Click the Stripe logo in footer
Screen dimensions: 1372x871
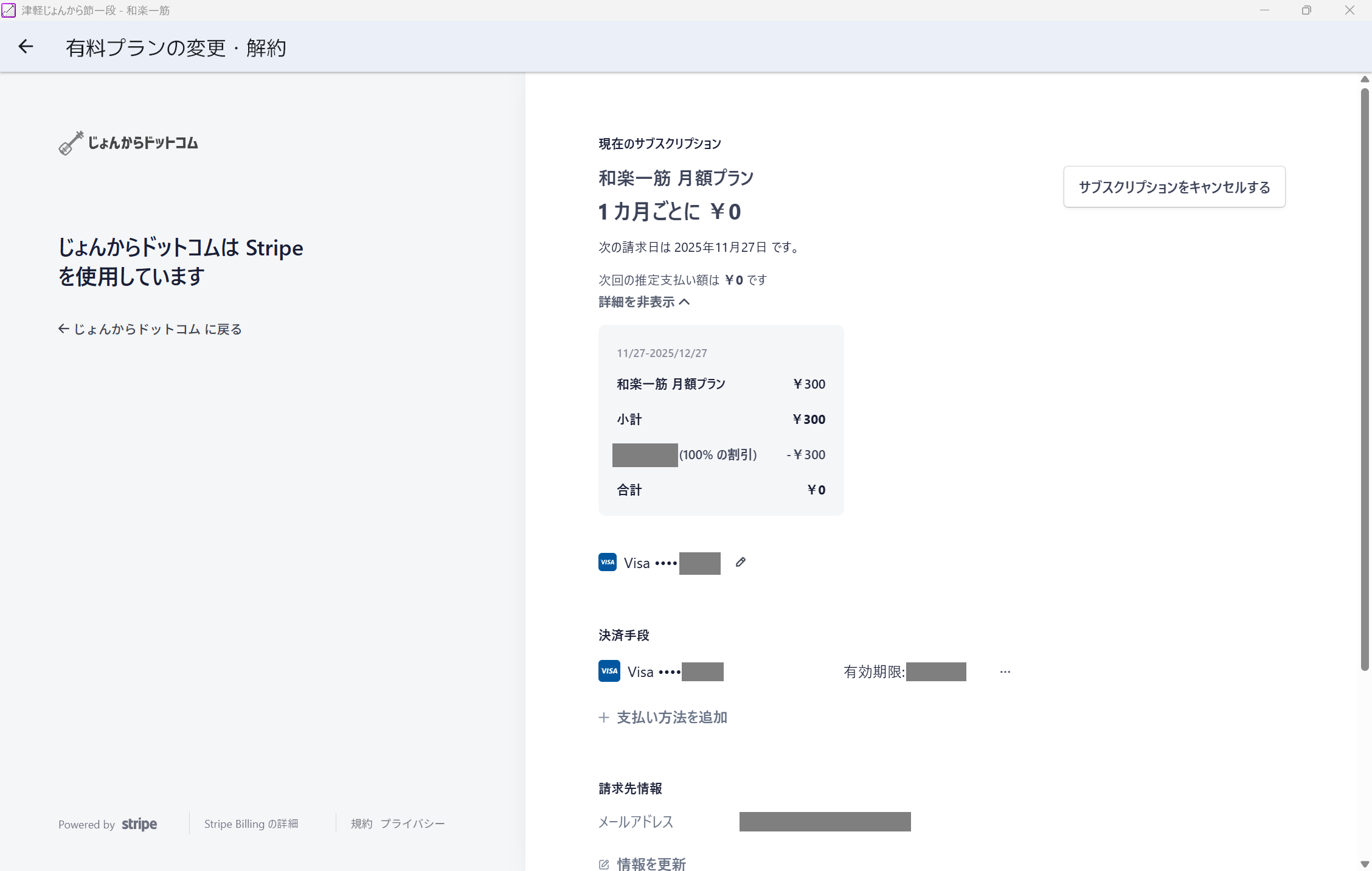[x=139, y=824]
